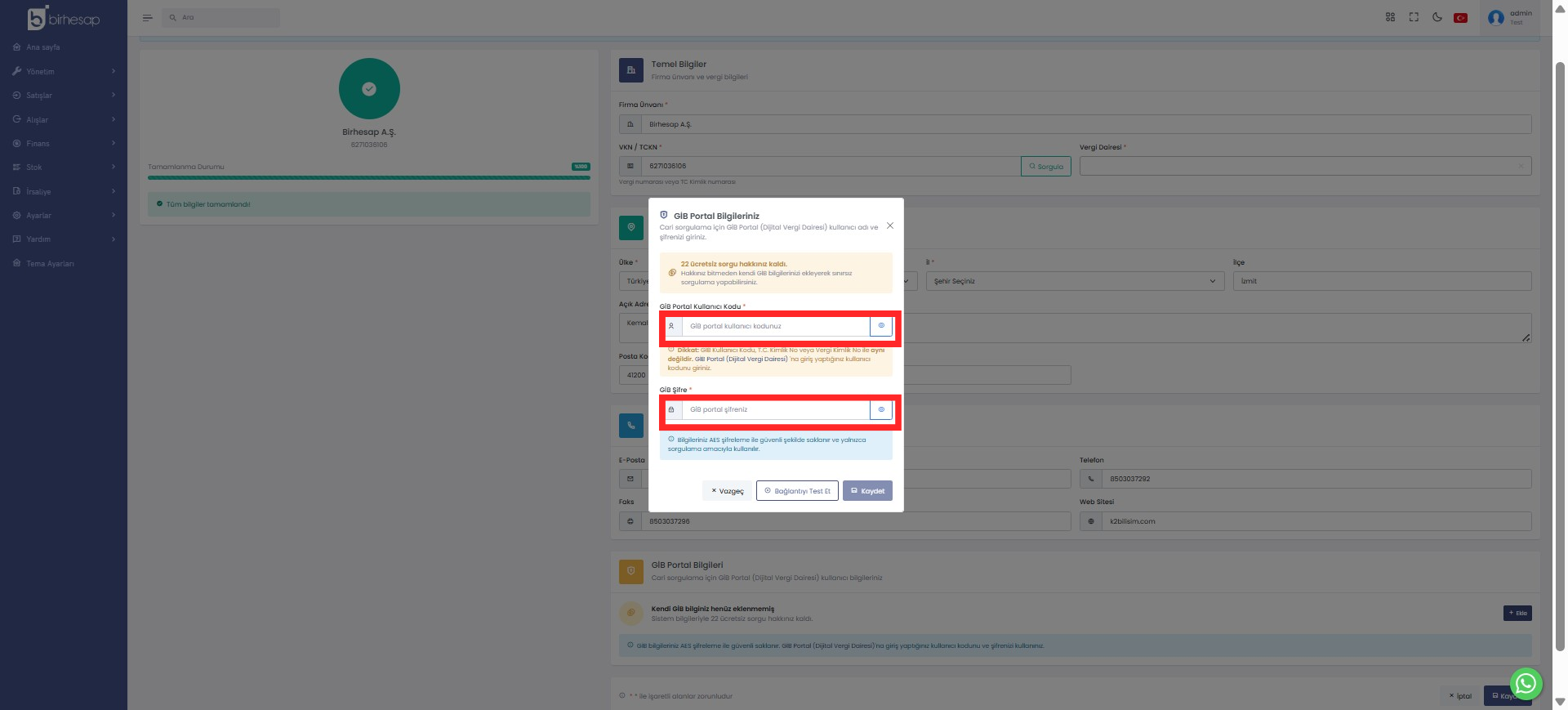Click the İlçe field containing İzmit
The height and width of the screenshot is (710, 1568).
point(1382,281)
